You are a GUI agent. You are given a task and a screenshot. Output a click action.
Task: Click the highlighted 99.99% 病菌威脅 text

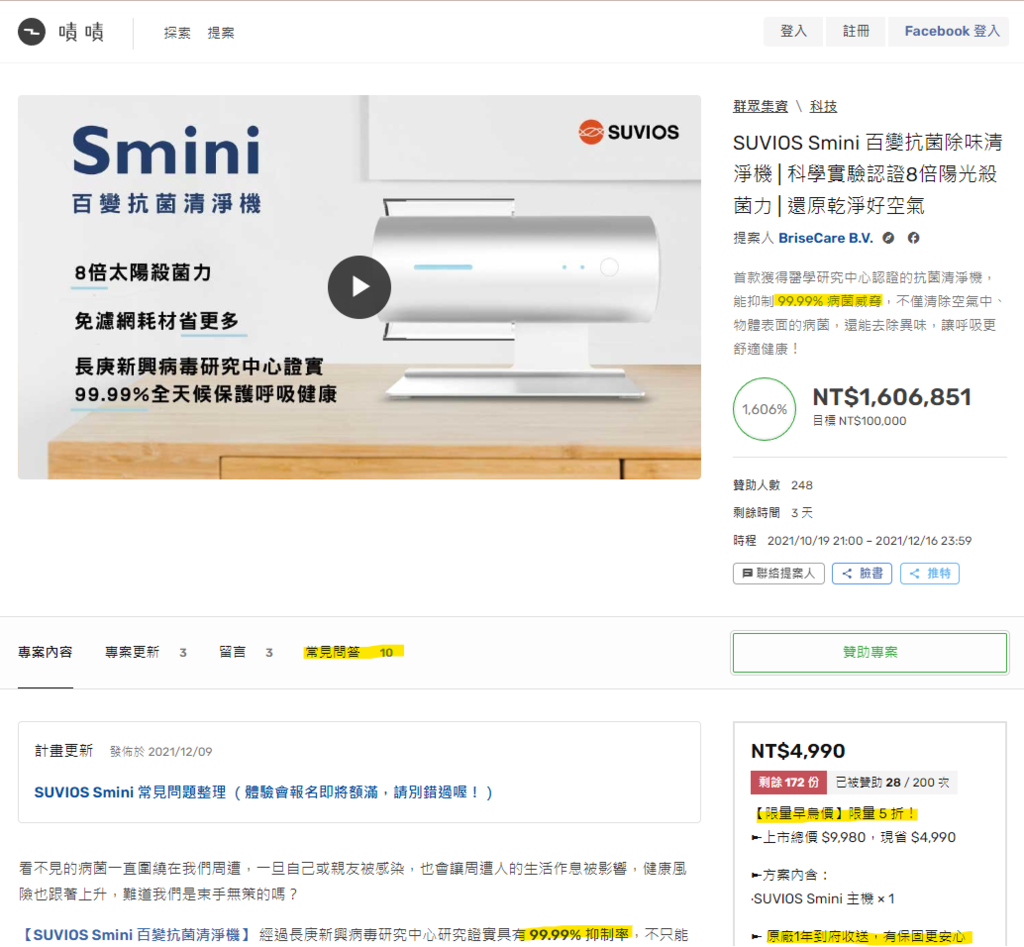click(829, 301)
